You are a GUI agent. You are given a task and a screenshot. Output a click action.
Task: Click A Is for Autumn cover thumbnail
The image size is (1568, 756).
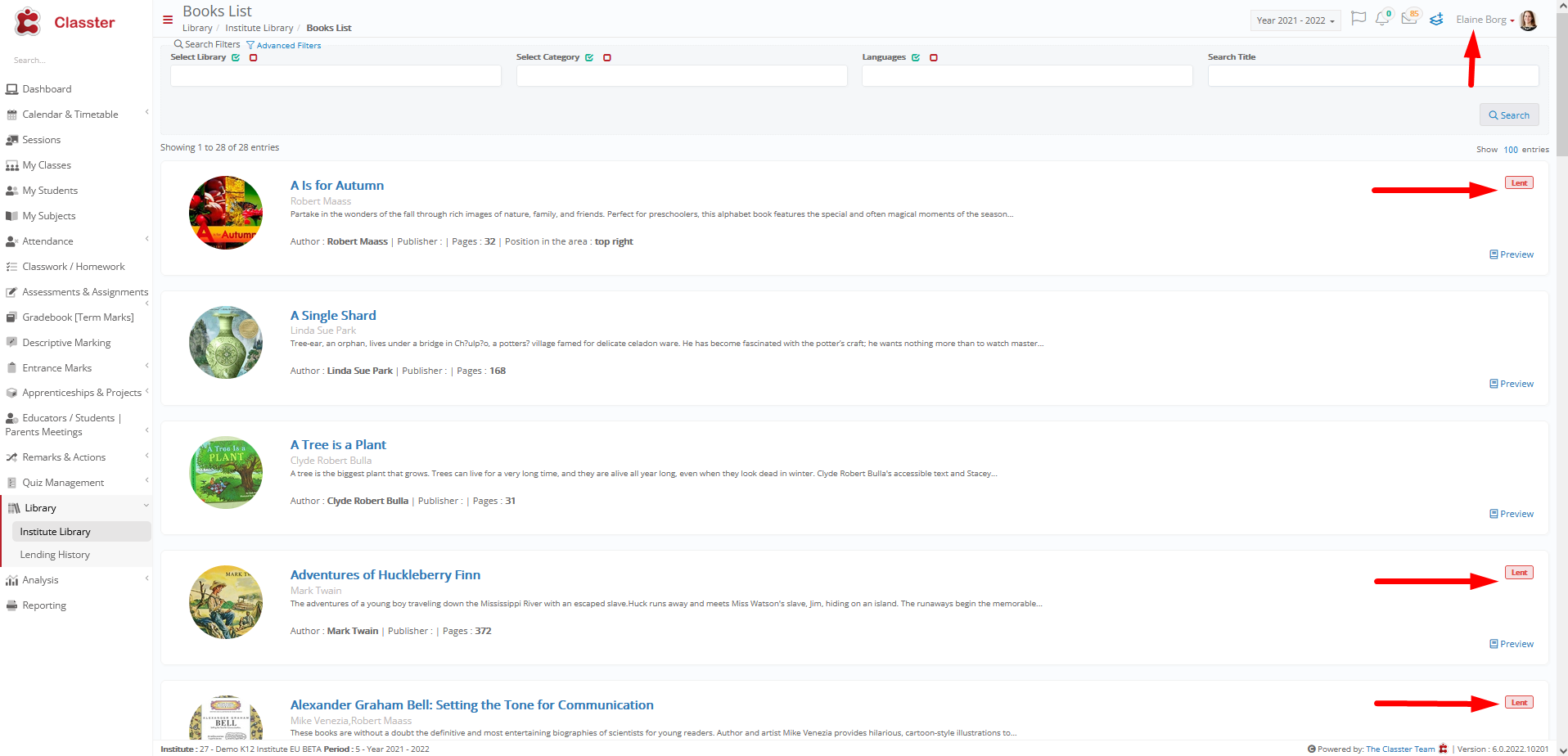pos(226,213)
